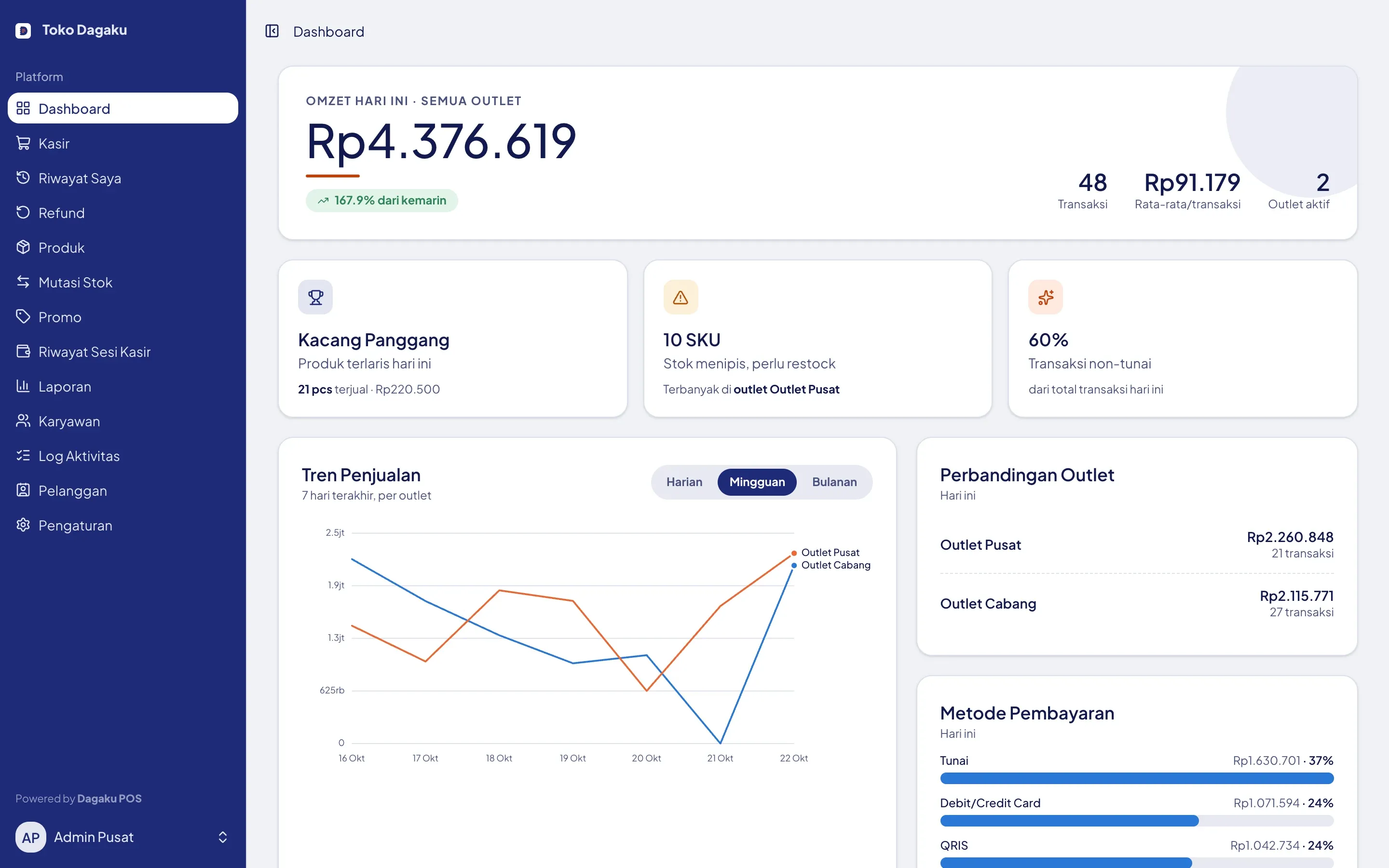Viewport: 1389px width, 868px height.
Task: Go to the Pelanggan menu item
Action: (x=123, y=490)
